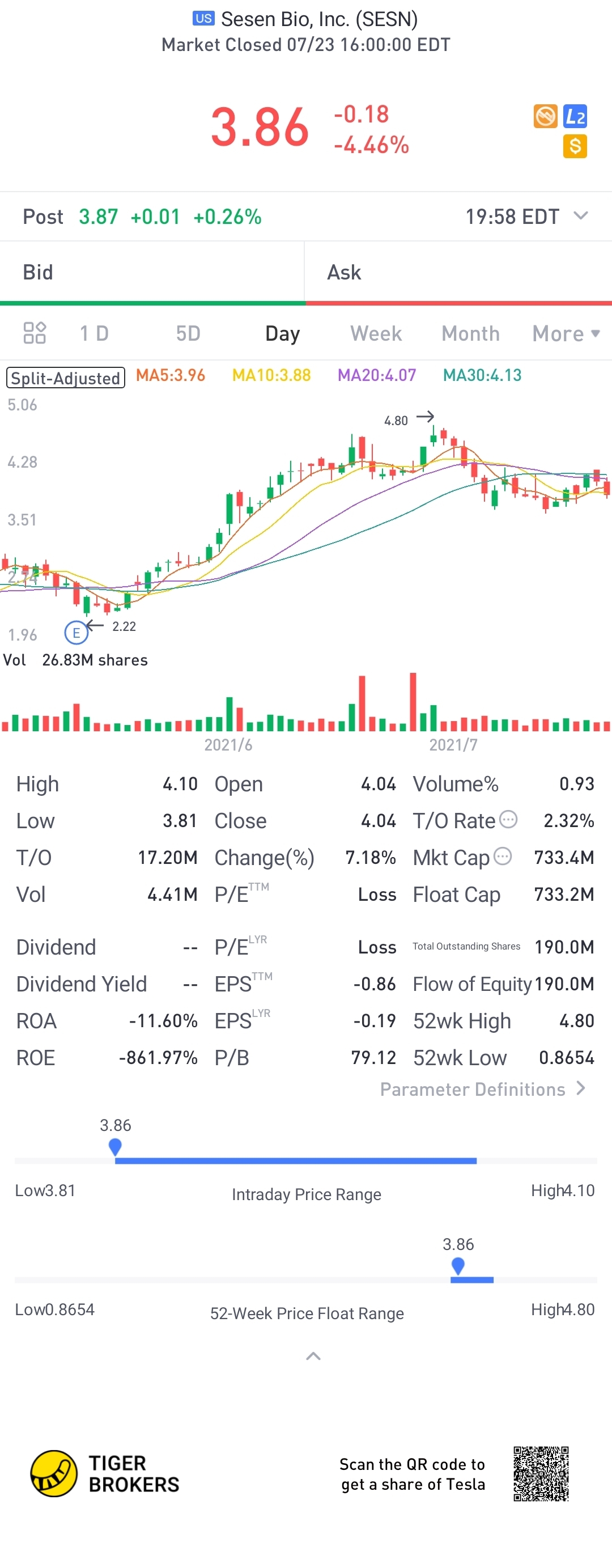Tap the T/O Rate info bubble icon
The height and width of the screenshot is (1568, 612).
coord(508,819)
